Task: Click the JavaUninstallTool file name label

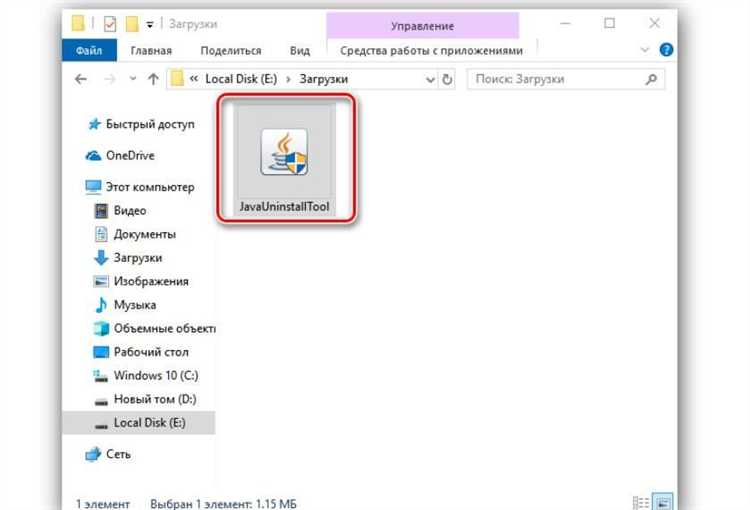Action: coord(284,207)
